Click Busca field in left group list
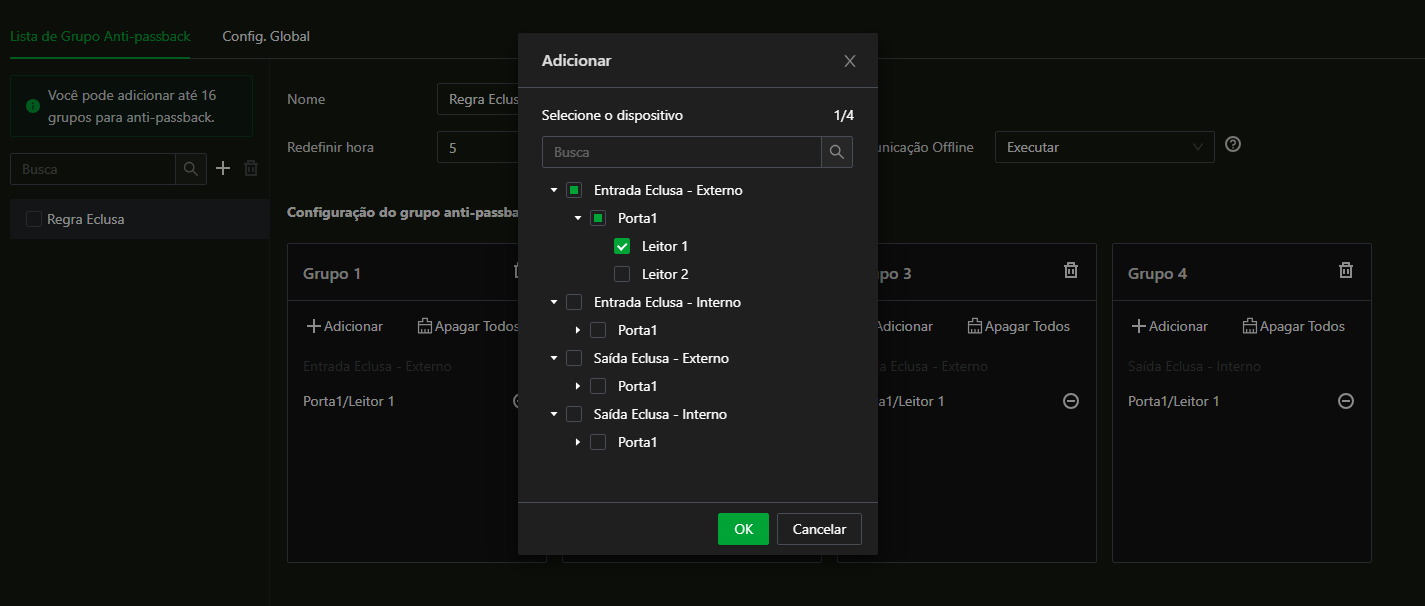The image size is (1425, 606). coord(93,169)
